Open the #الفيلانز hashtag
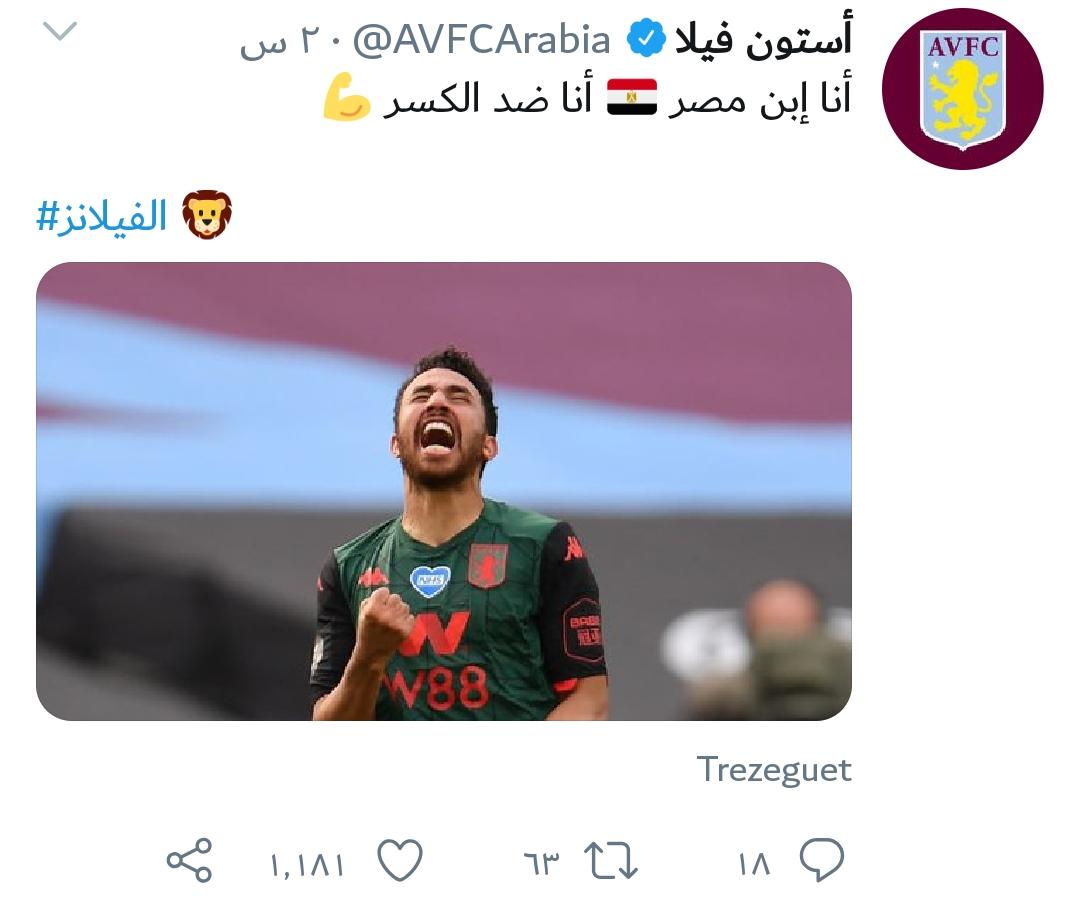The height and width of the screenshot is (912, 1076). (x=102, y=215)
